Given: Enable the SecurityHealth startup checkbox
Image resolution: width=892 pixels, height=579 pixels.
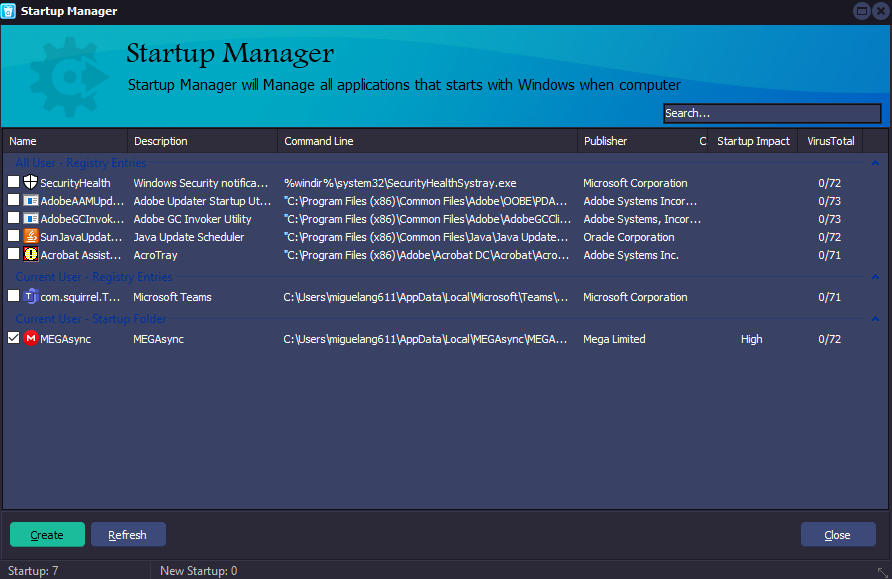Looking at the screenshot, I should tap(13, 183).
